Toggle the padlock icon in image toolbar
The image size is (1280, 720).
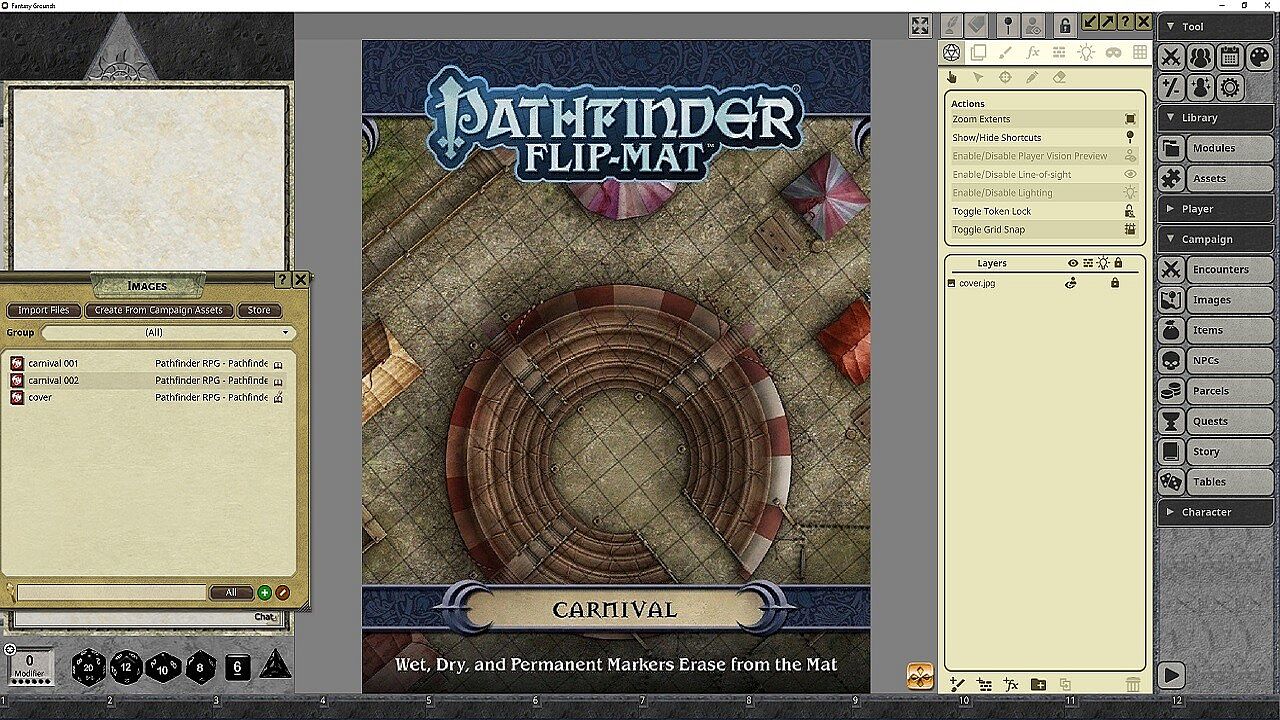click(x=1065, y=25)
